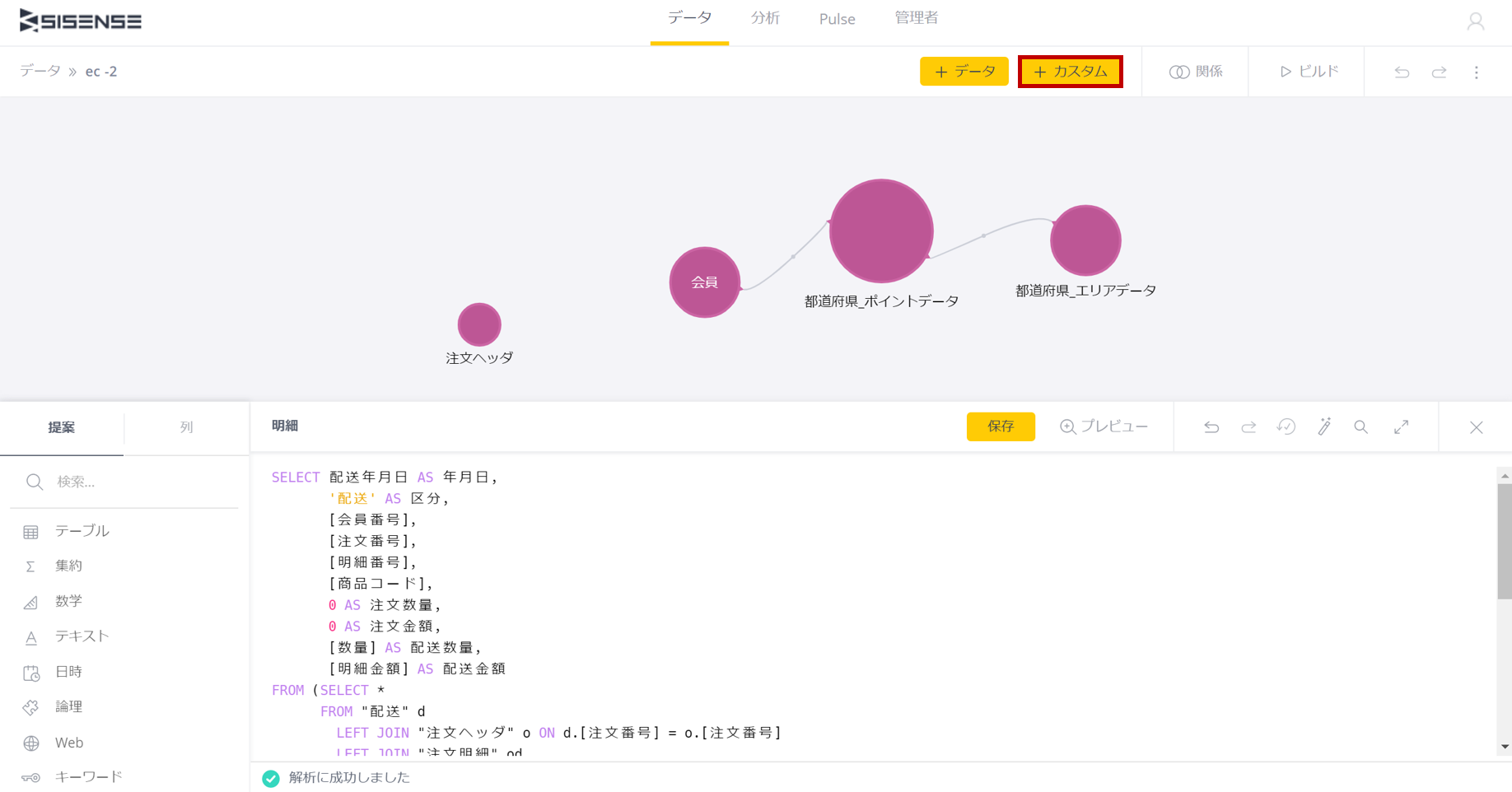The height and width of the screenshot is (792, 1512).
Task: Expand the 数学 function category
Action: pos(68,602)
